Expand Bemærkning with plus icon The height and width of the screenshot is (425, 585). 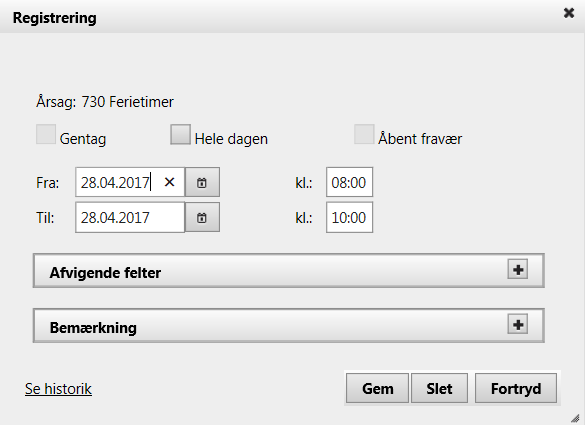[518, 324]
